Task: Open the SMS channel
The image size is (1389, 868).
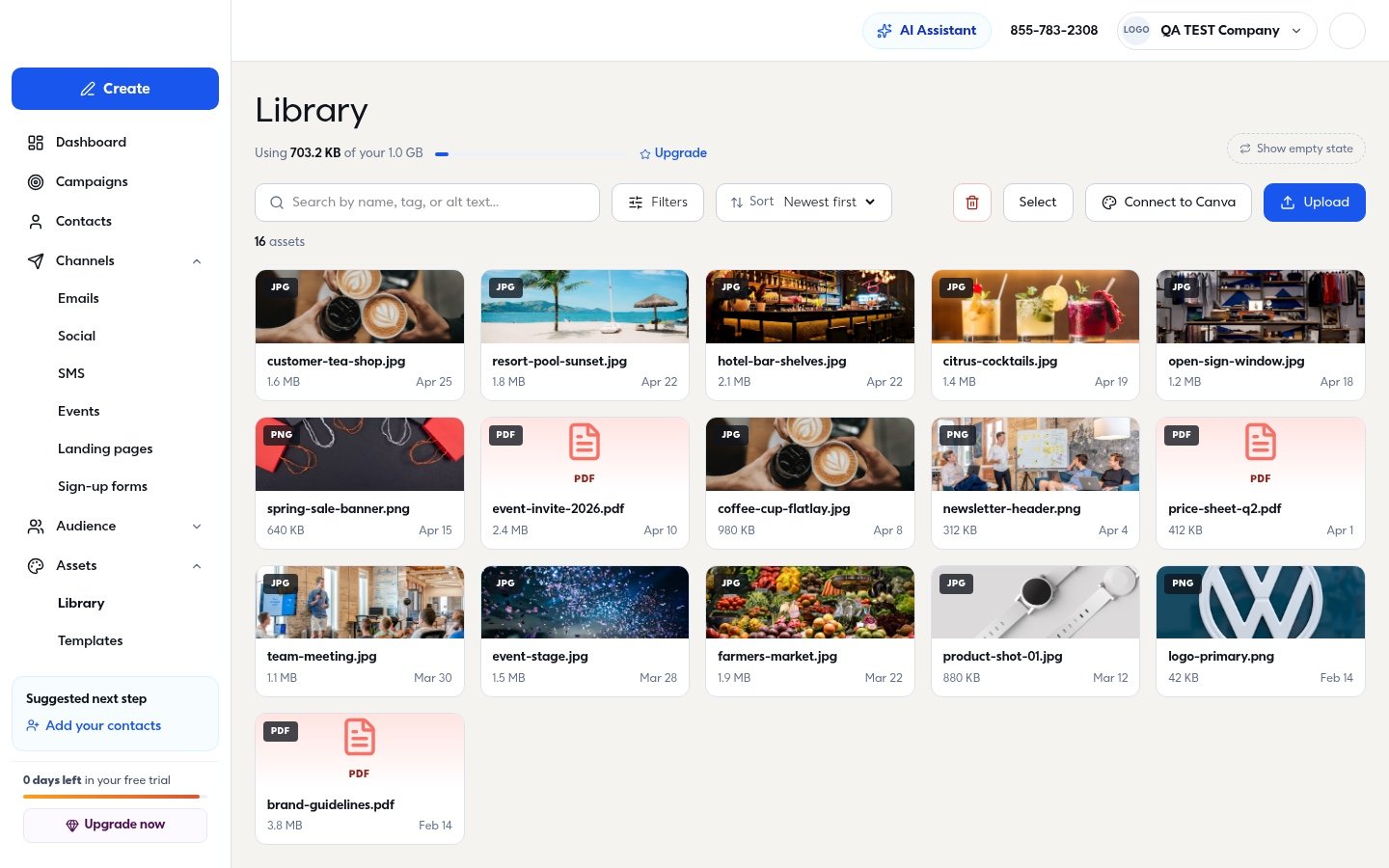Action: 71,374
